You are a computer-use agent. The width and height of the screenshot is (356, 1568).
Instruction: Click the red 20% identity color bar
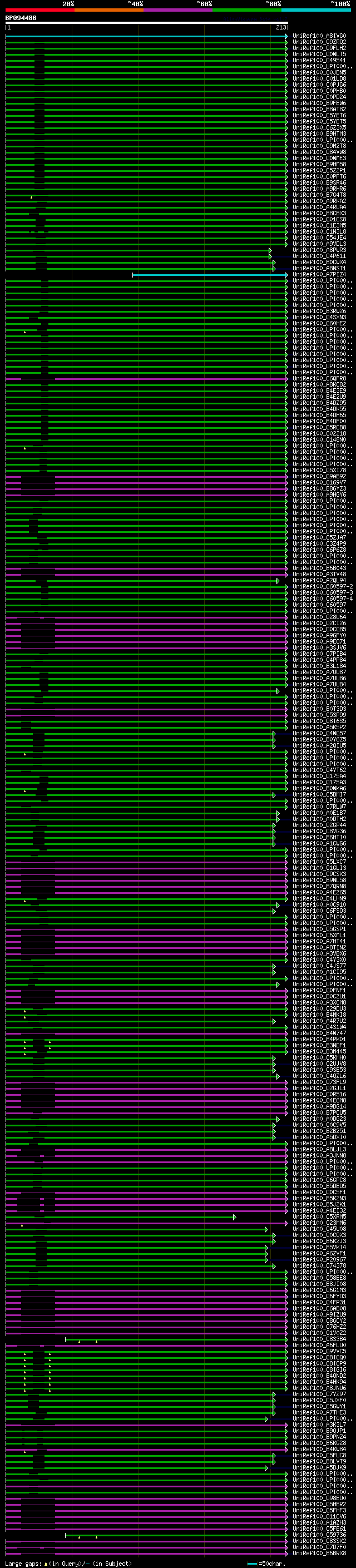(39, 10)
